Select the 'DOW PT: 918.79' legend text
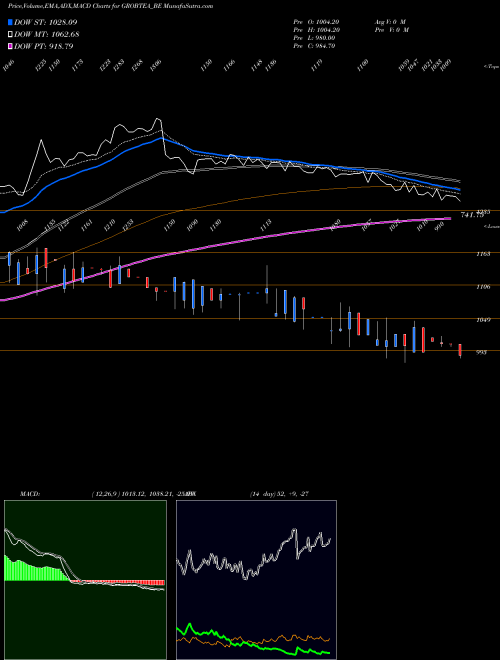This screenshot has width=500, height=660. [44, 46]
